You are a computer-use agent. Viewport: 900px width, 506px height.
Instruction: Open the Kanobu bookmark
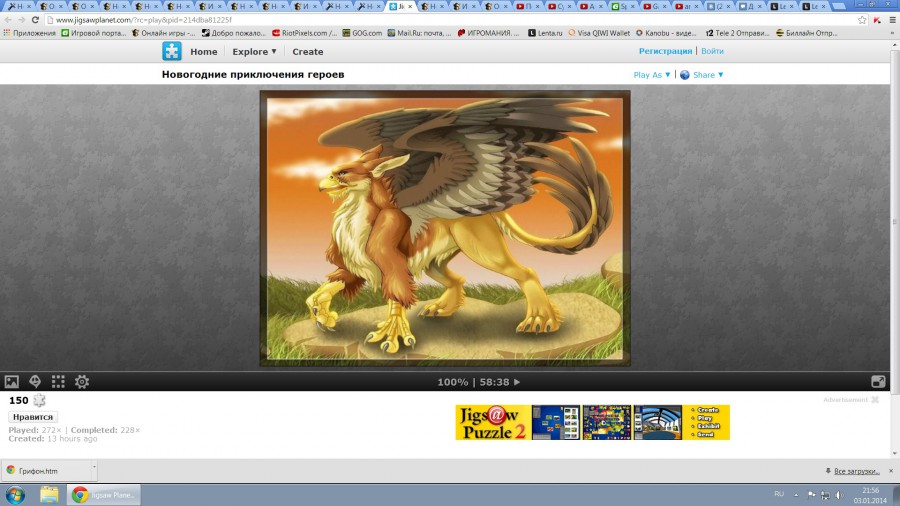[666, 33]
